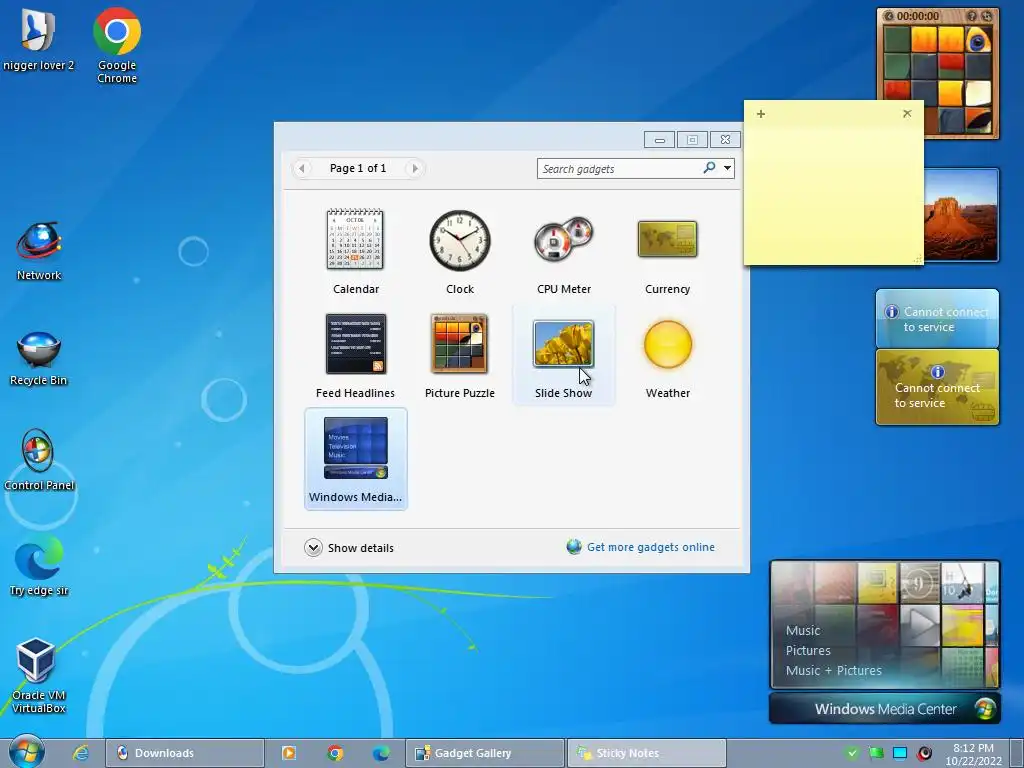
Task: Select the CPU Meter gadget
Action: pos(564,251)
